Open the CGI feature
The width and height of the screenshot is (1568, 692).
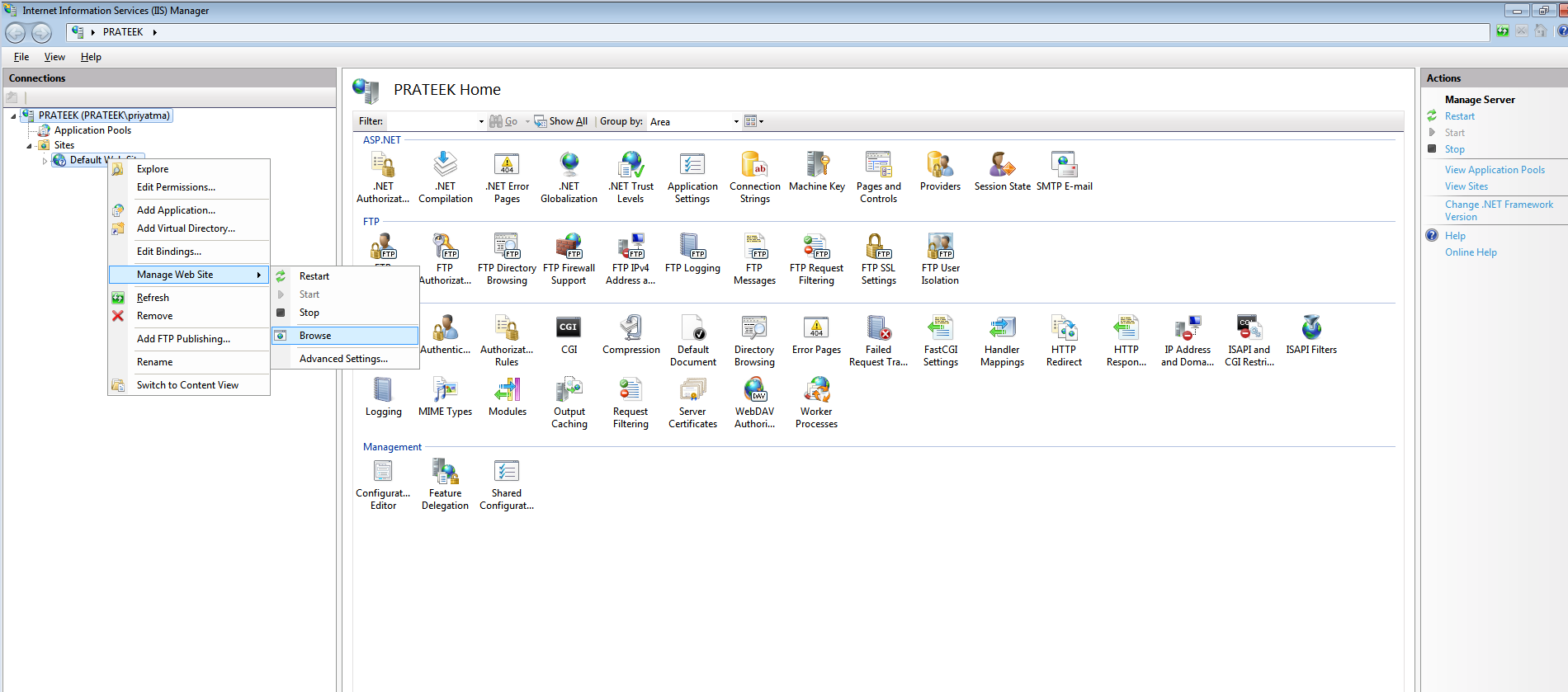pyautogui.click(x=569, y=335)
